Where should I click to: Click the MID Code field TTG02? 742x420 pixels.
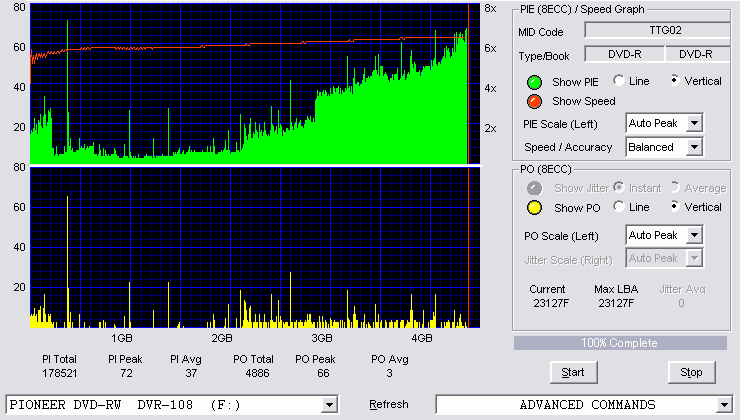click(x=658, y=30)
